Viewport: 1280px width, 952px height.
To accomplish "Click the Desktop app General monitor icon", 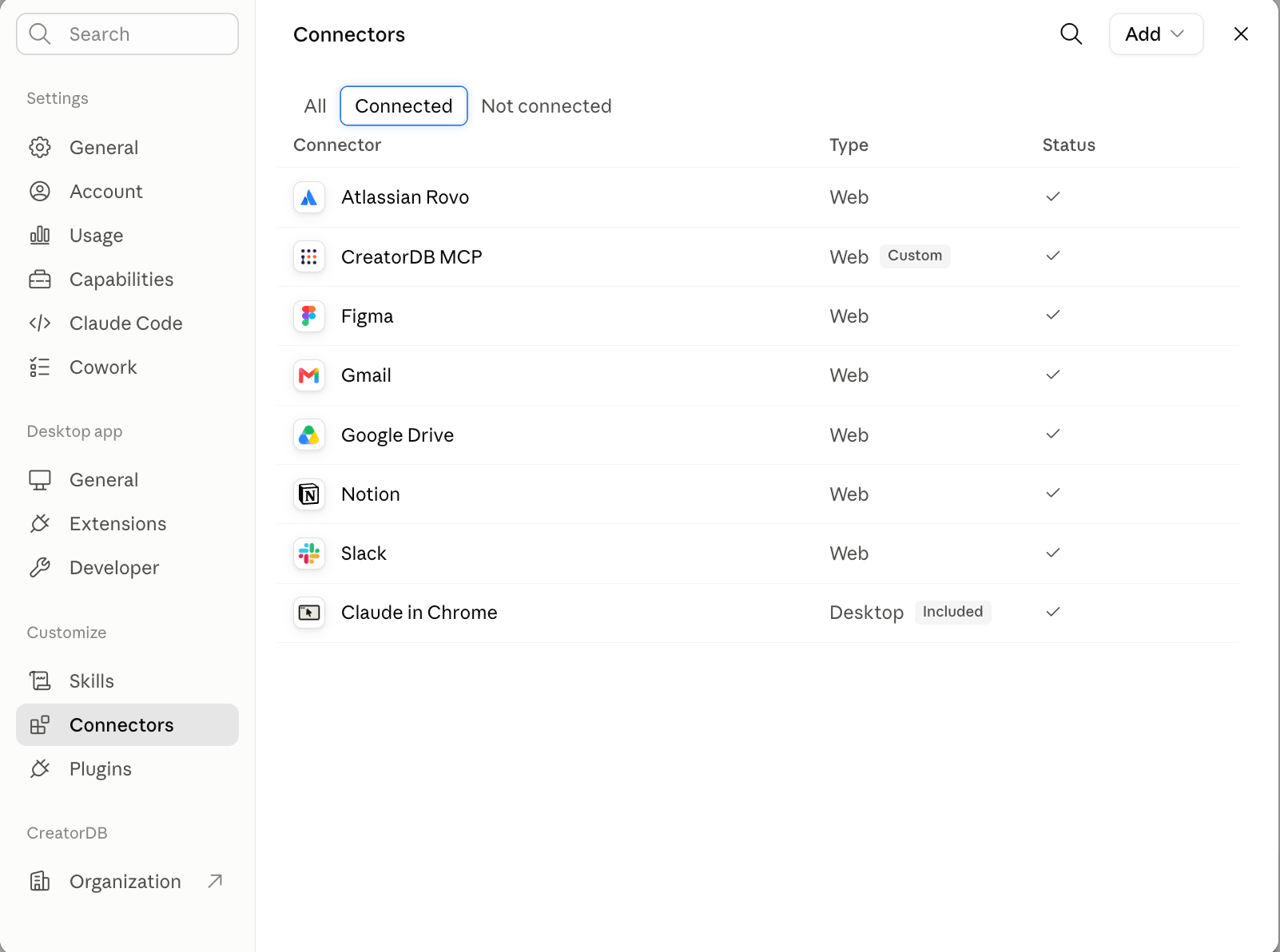I will coord(40,479).
